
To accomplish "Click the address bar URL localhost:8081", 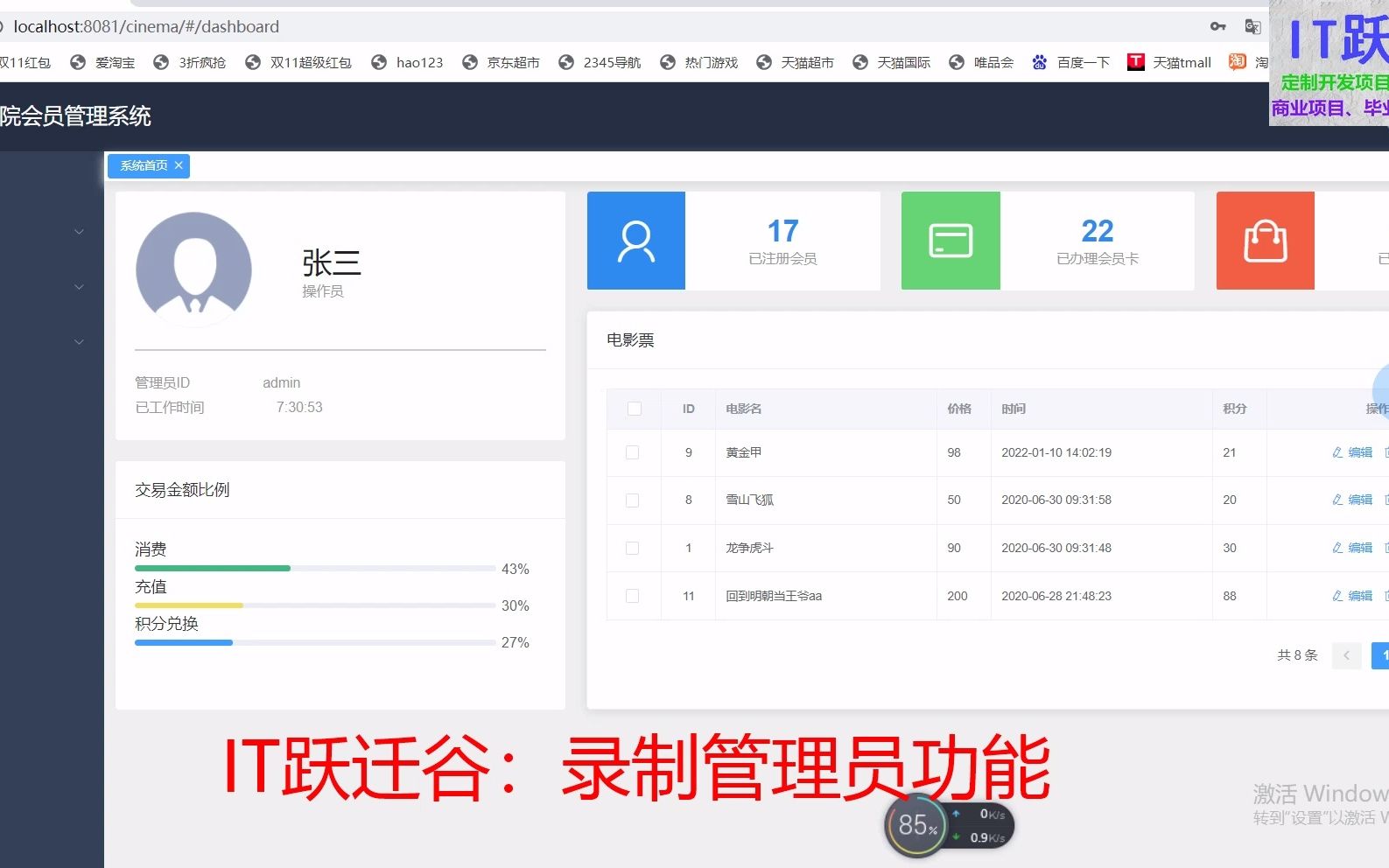I will [x=146, y=26].
